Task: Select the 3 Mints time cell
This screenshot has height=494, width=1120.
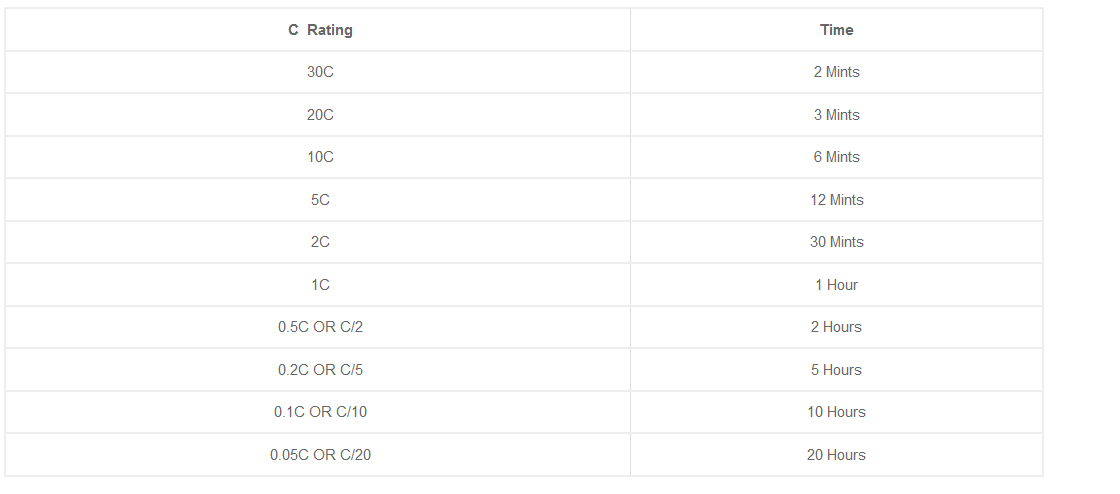Action: (x=836, y=115)
